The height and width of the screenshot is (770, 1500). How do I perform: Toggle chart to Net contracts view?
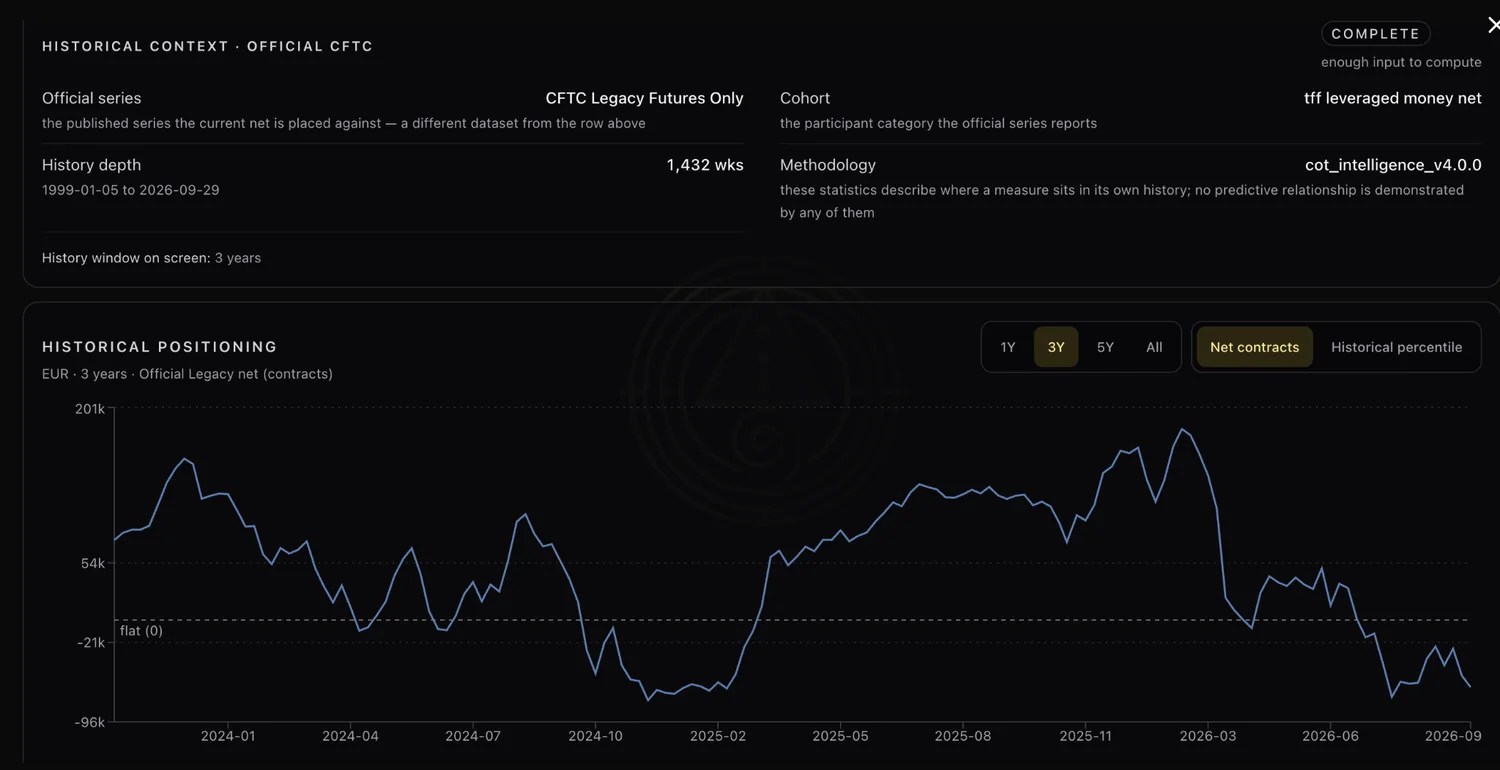[1255, 347]
